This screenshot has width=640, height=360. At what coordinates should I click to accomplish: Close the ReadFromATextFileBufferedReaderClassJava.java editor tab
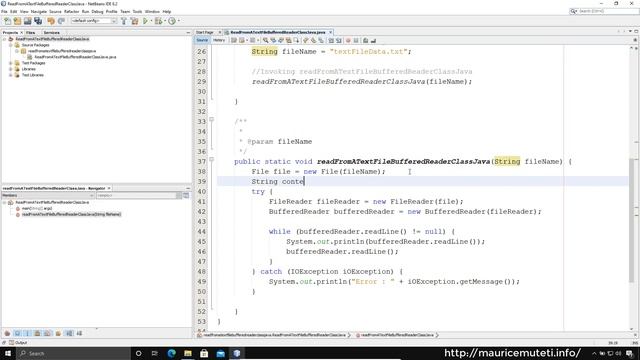click(x=330, y=32)
